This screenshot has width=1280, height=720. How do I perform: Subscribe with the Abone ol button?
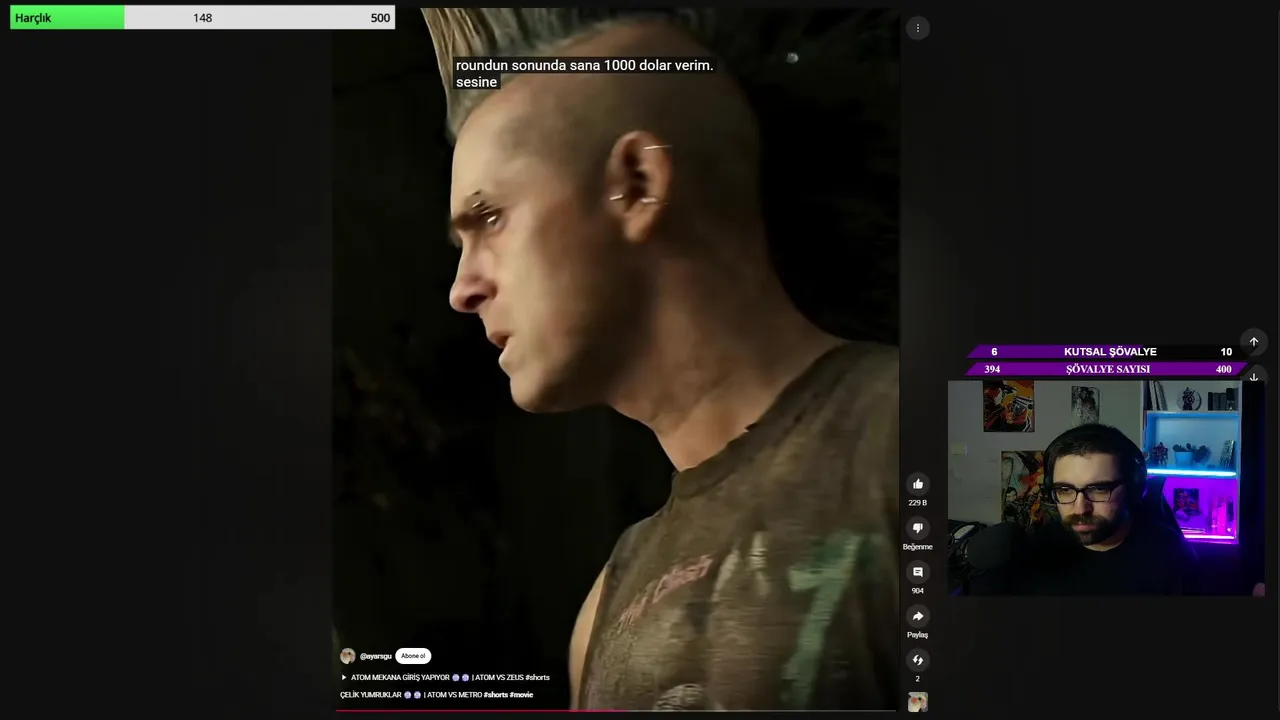[413, 656]
